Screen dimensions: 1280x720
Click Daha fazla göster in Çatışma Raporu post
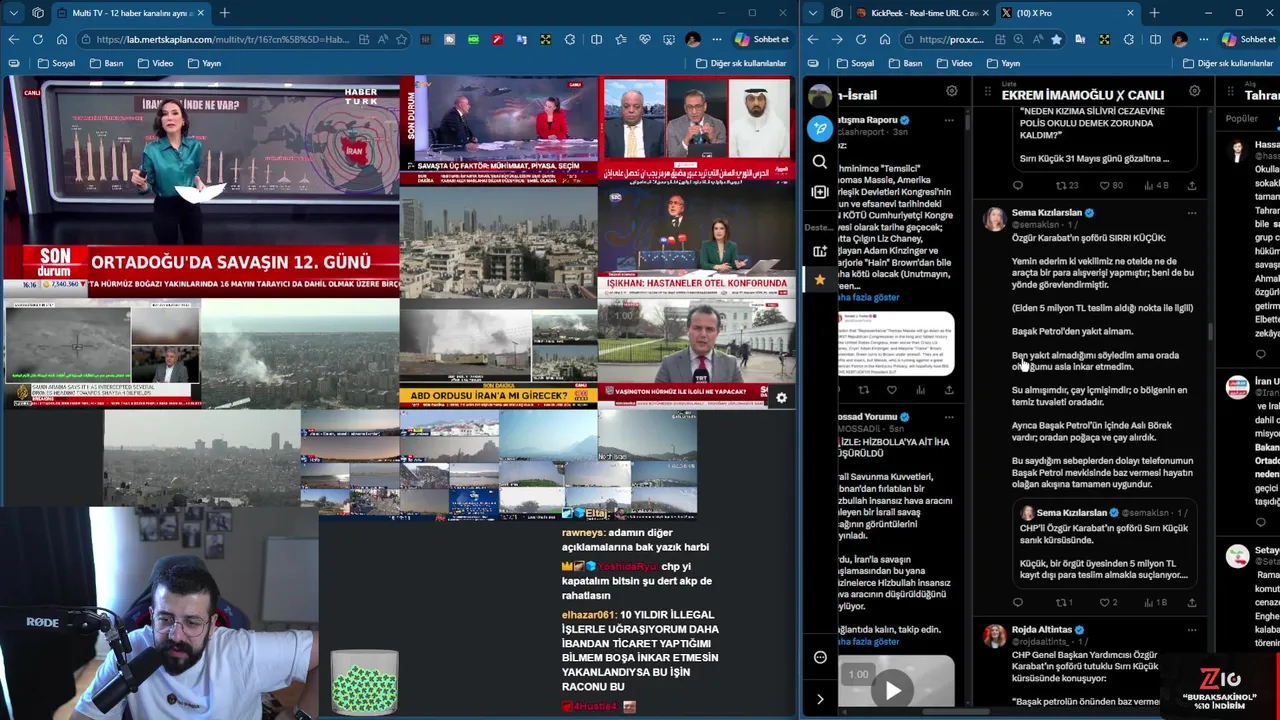pos(868,297)
